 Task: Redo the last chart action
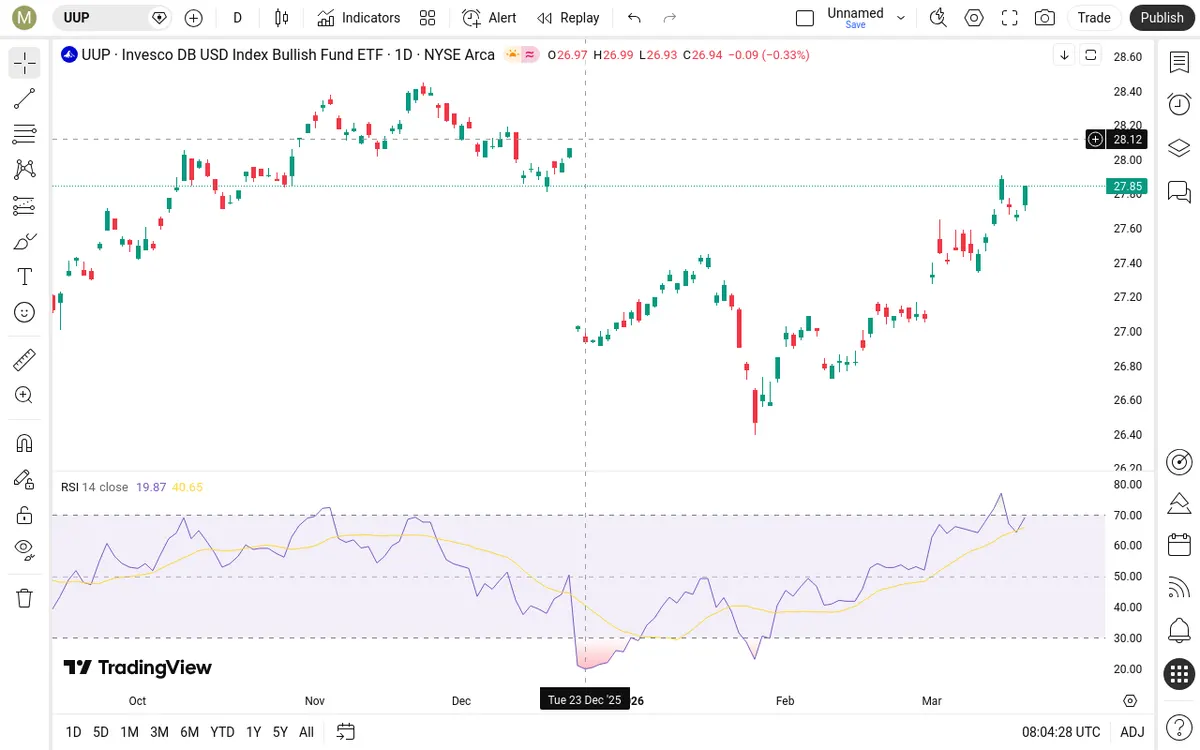coord(670,18)
